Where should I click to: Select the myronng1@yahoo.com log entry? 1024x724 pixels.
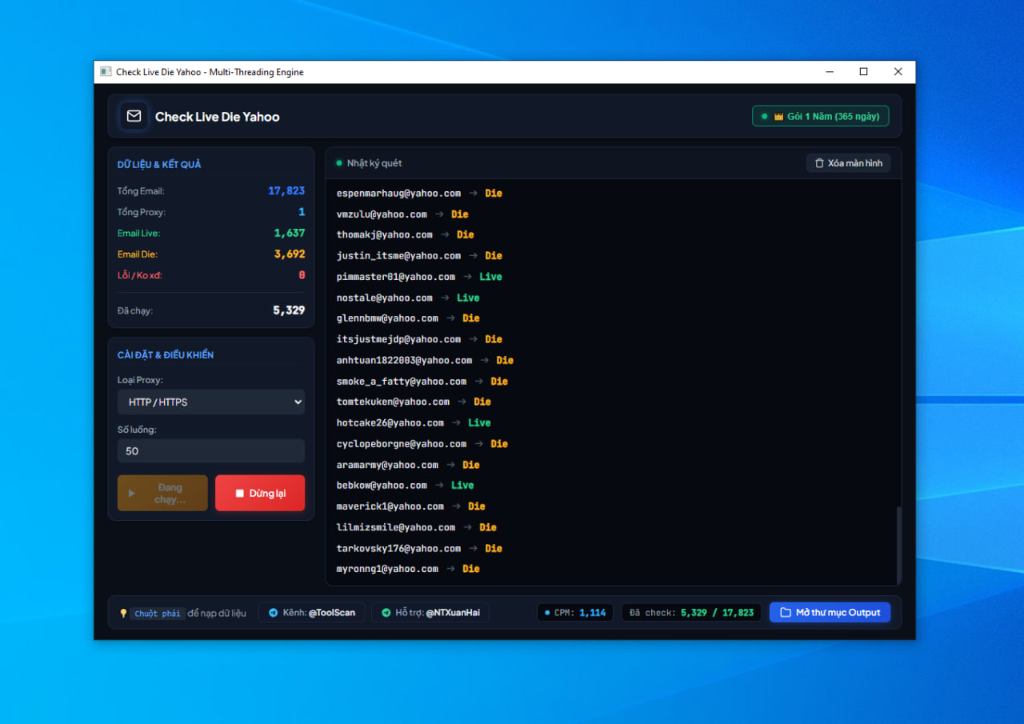[x=408, y=569]
